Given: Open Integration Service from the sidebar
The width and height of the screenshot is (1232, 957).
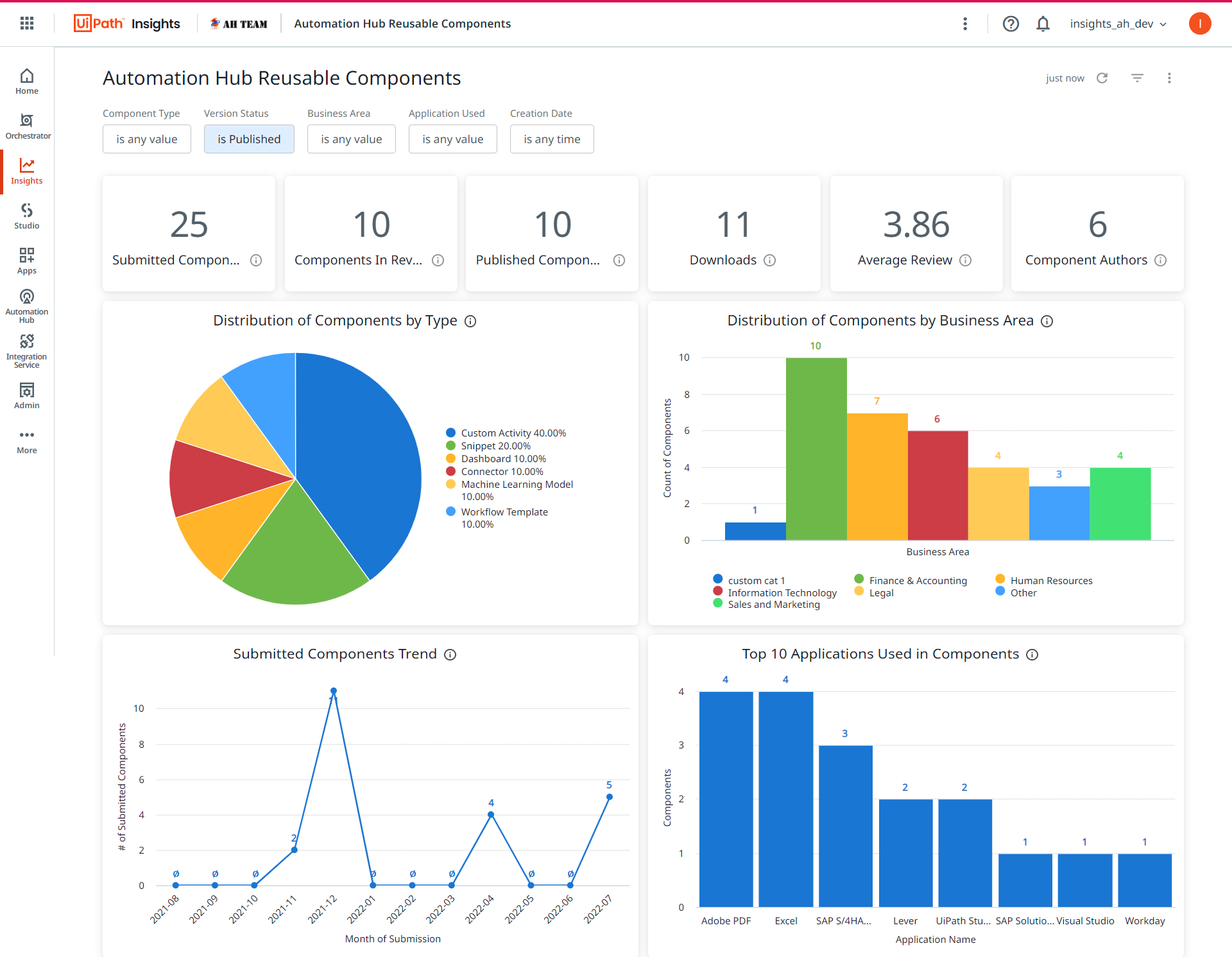Looking at the screenshot, I should click(x=27, y=351).
